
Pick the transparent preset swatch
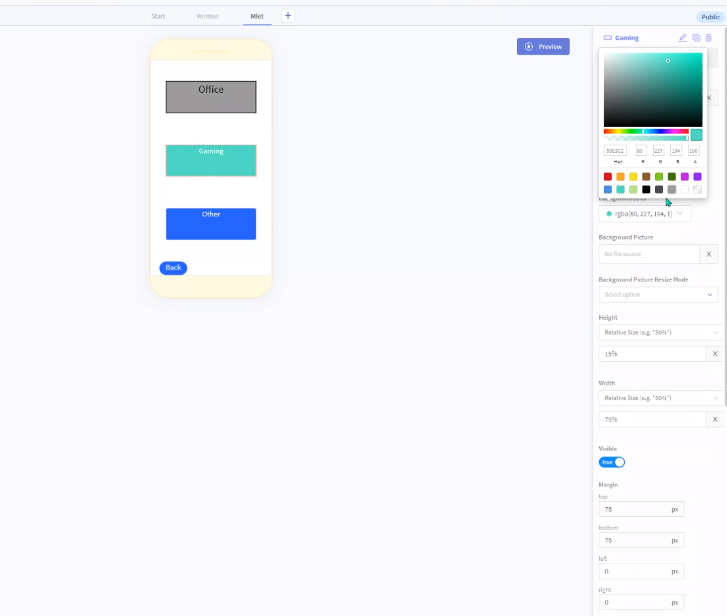point(697,190)
